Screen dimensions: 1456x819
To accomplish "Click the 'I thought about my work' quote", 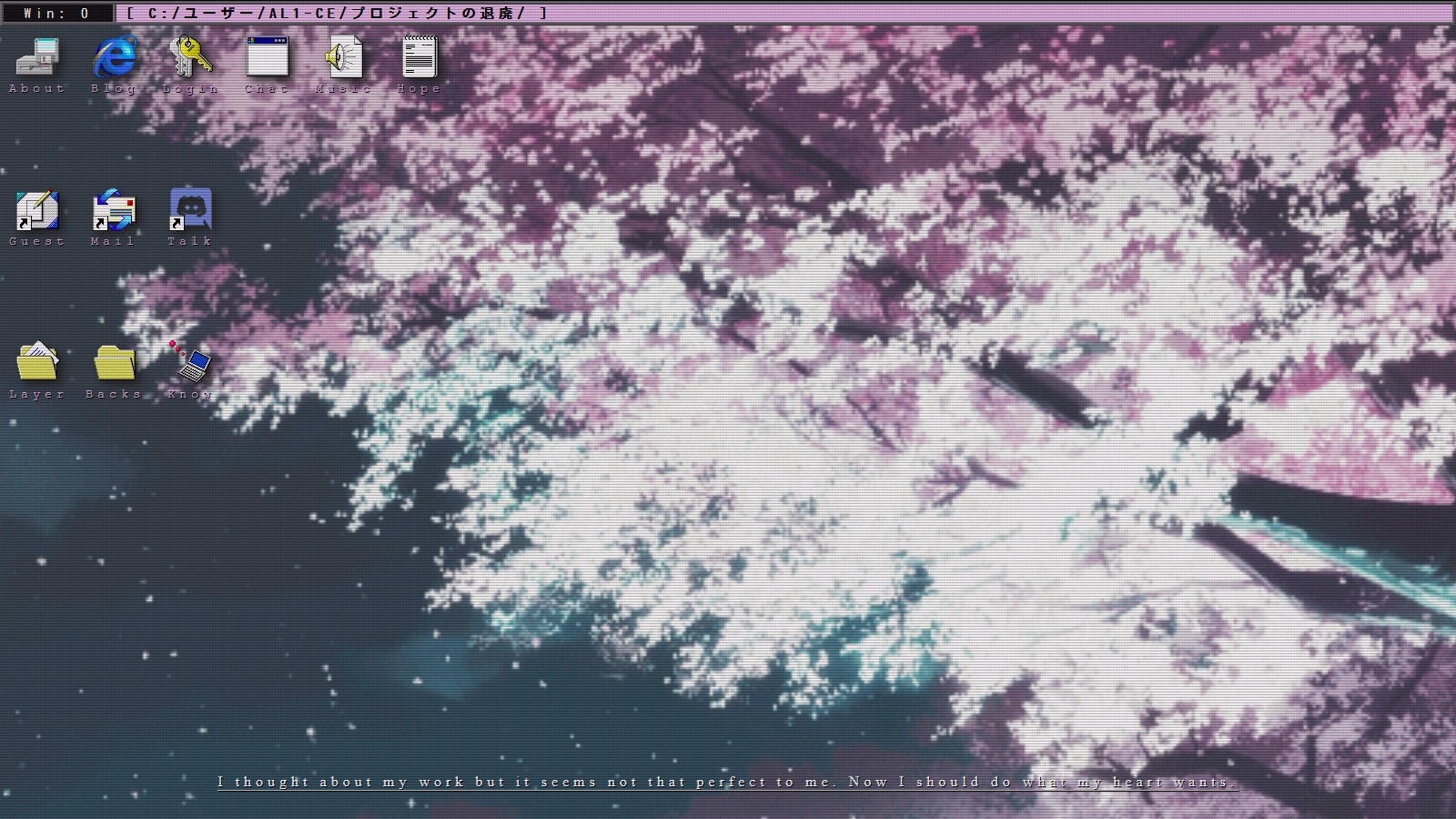I will (727, 782).
